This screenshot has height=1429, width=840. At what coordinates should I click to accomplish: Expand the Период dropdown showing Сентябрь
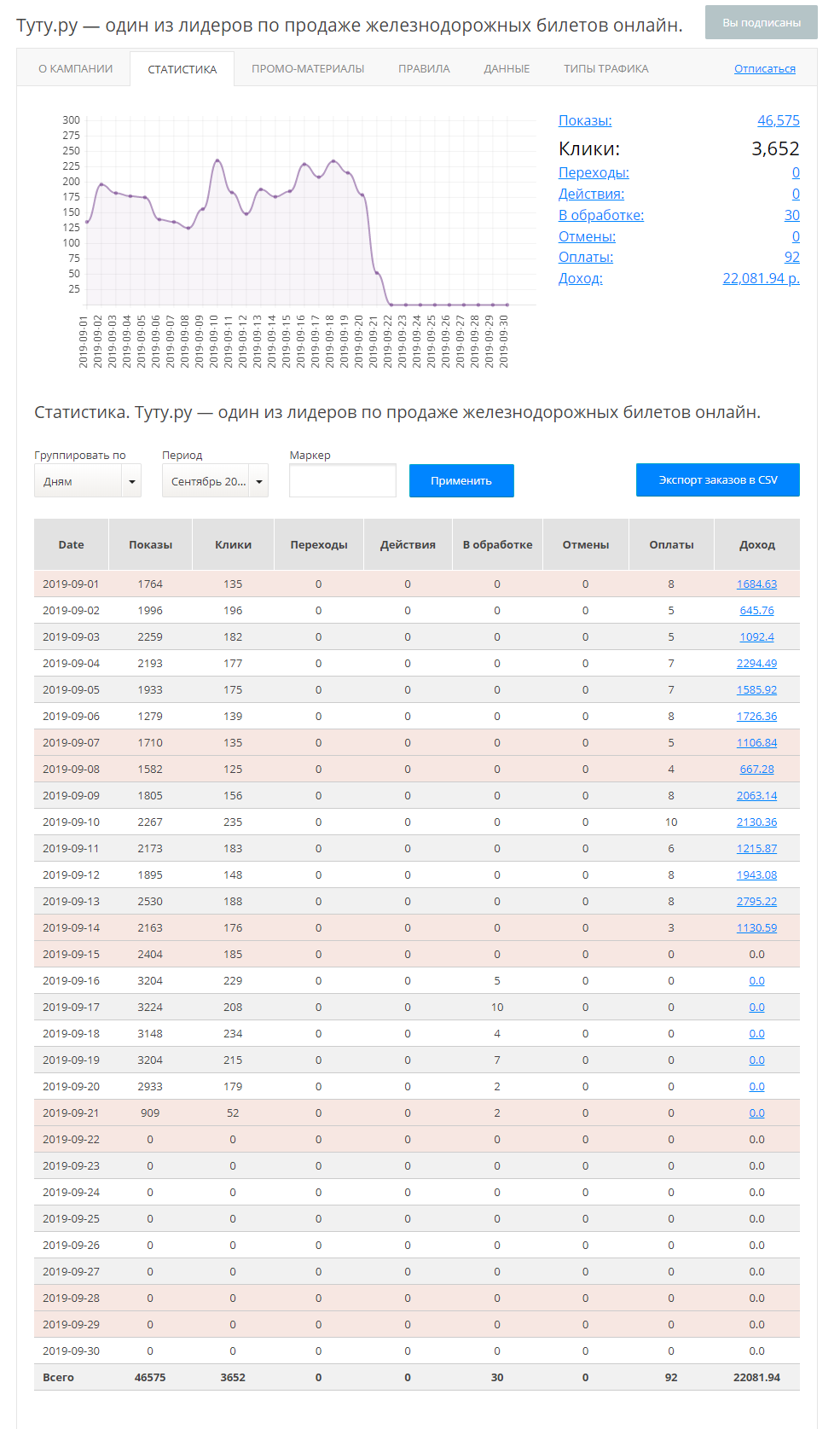[215, 481]
